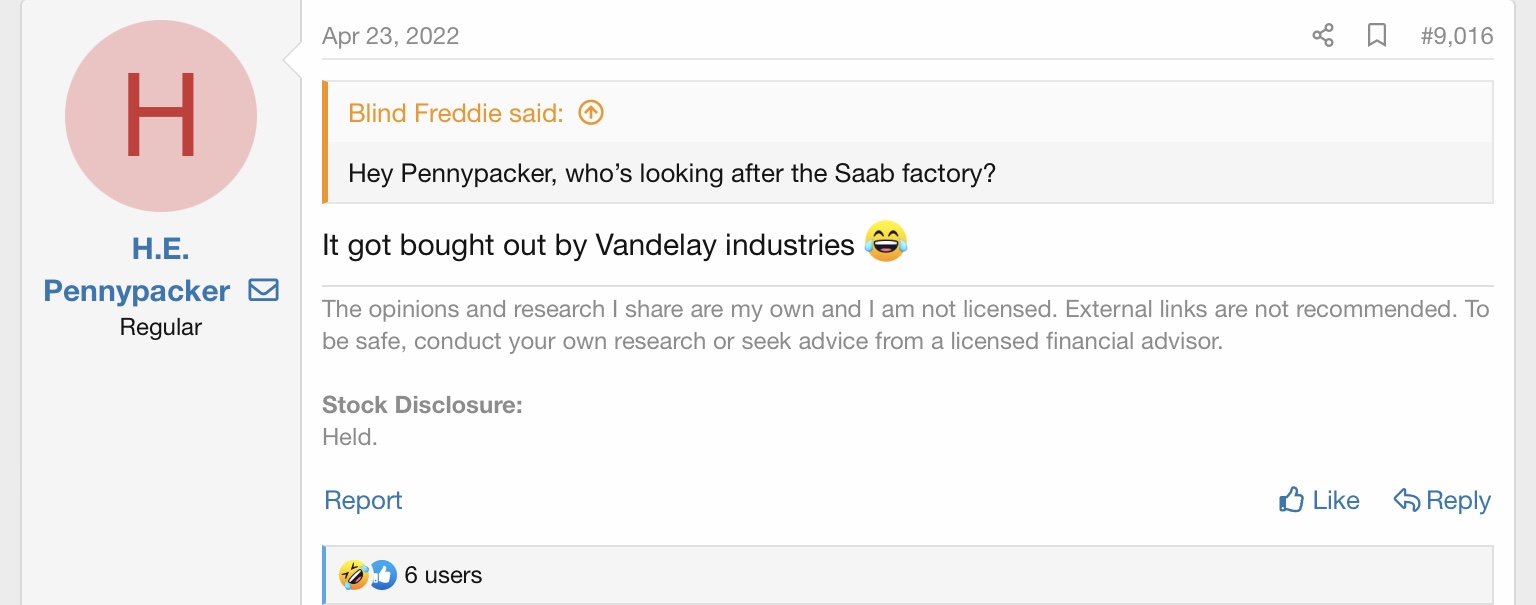
Task: Click the Stock Disclosure label
Action: point(422,405)
